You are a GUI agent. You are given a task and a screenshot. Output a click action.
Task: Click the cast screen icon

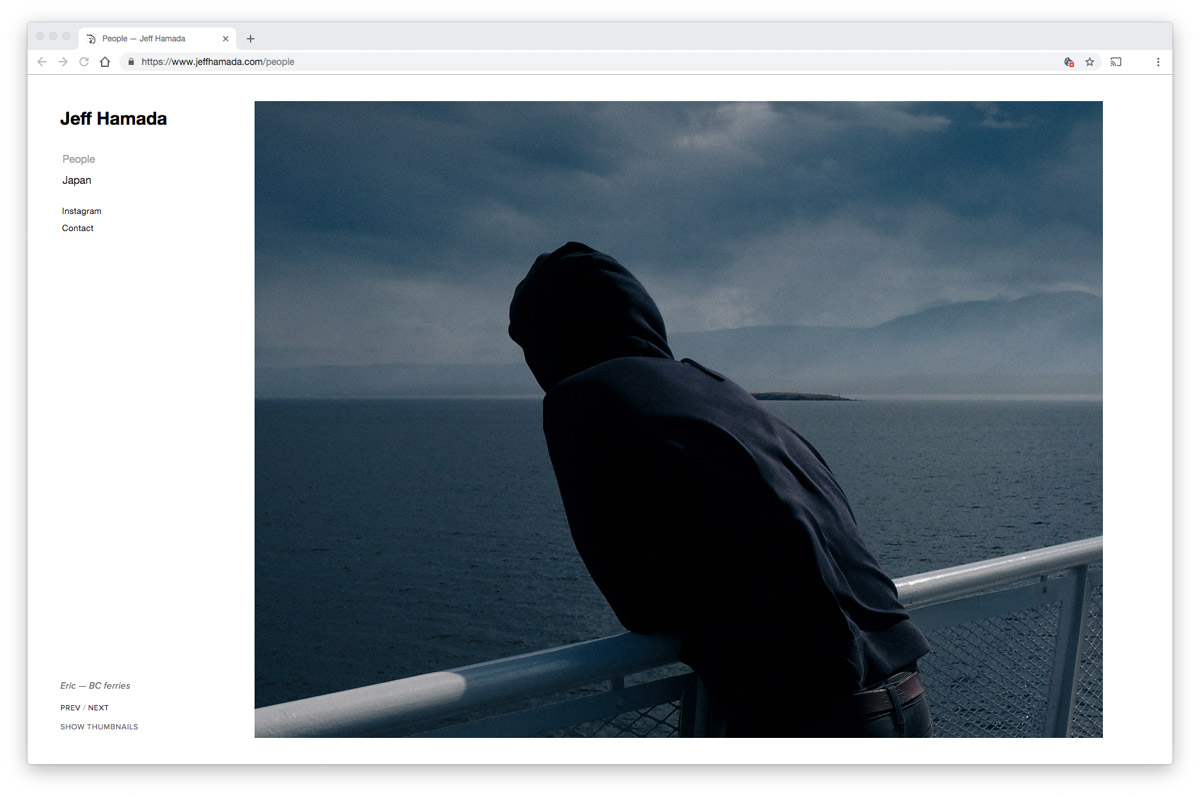[1116, 62]
